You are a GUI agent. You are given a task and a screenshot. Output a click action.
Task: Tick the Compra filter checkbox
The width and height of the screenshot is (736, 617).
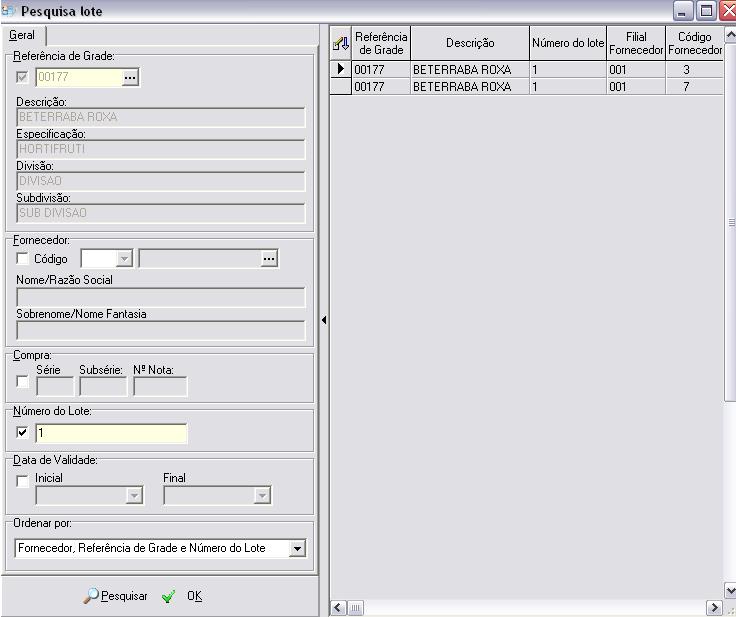coord(23,382)
